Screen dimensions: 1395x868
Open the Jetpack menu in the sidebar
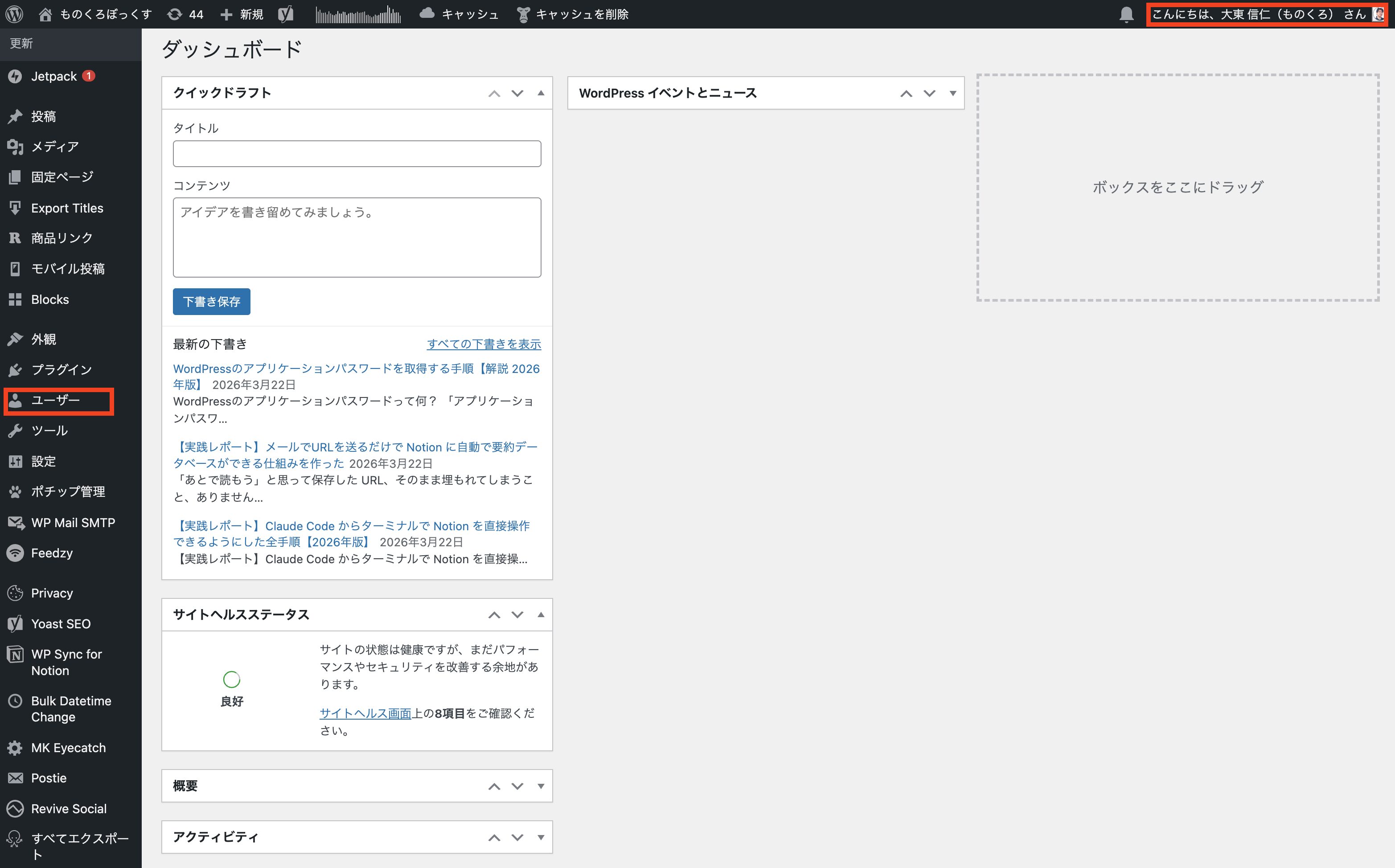[54, 76]
